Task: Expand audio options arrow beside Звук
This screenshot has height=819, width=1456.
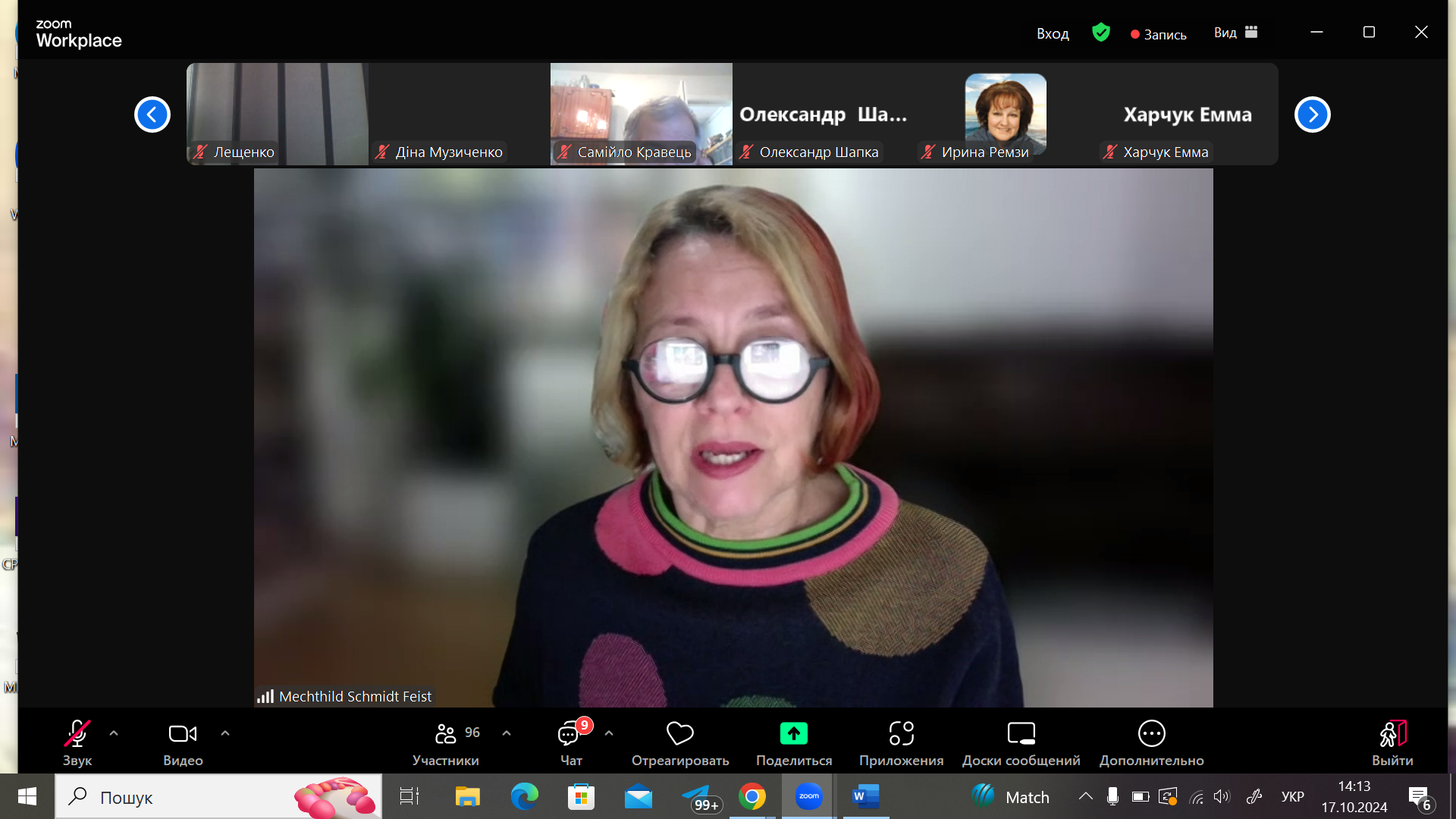Action: click(114, 733)
